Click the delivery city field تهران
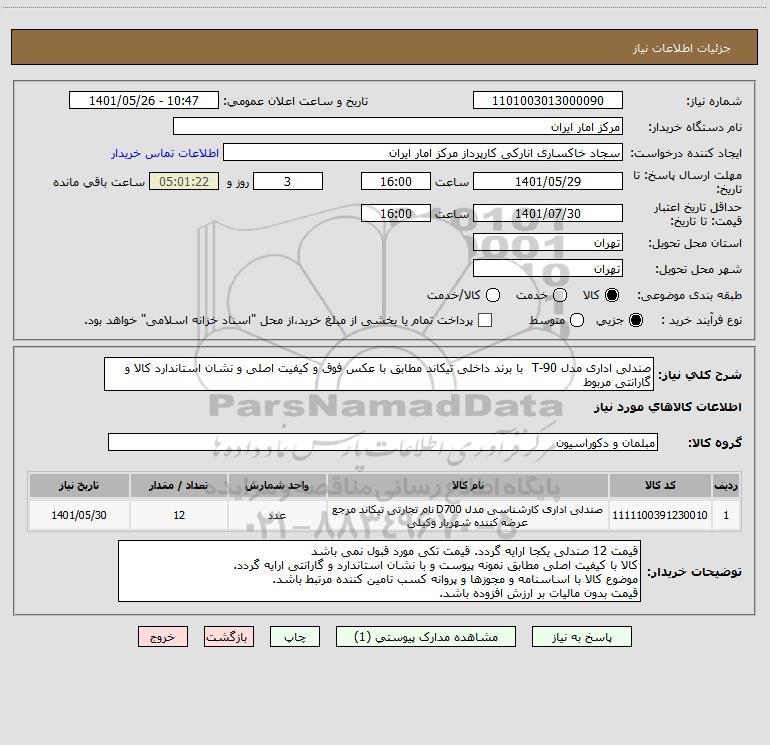770x745 pixels. (x=548, y=269)
